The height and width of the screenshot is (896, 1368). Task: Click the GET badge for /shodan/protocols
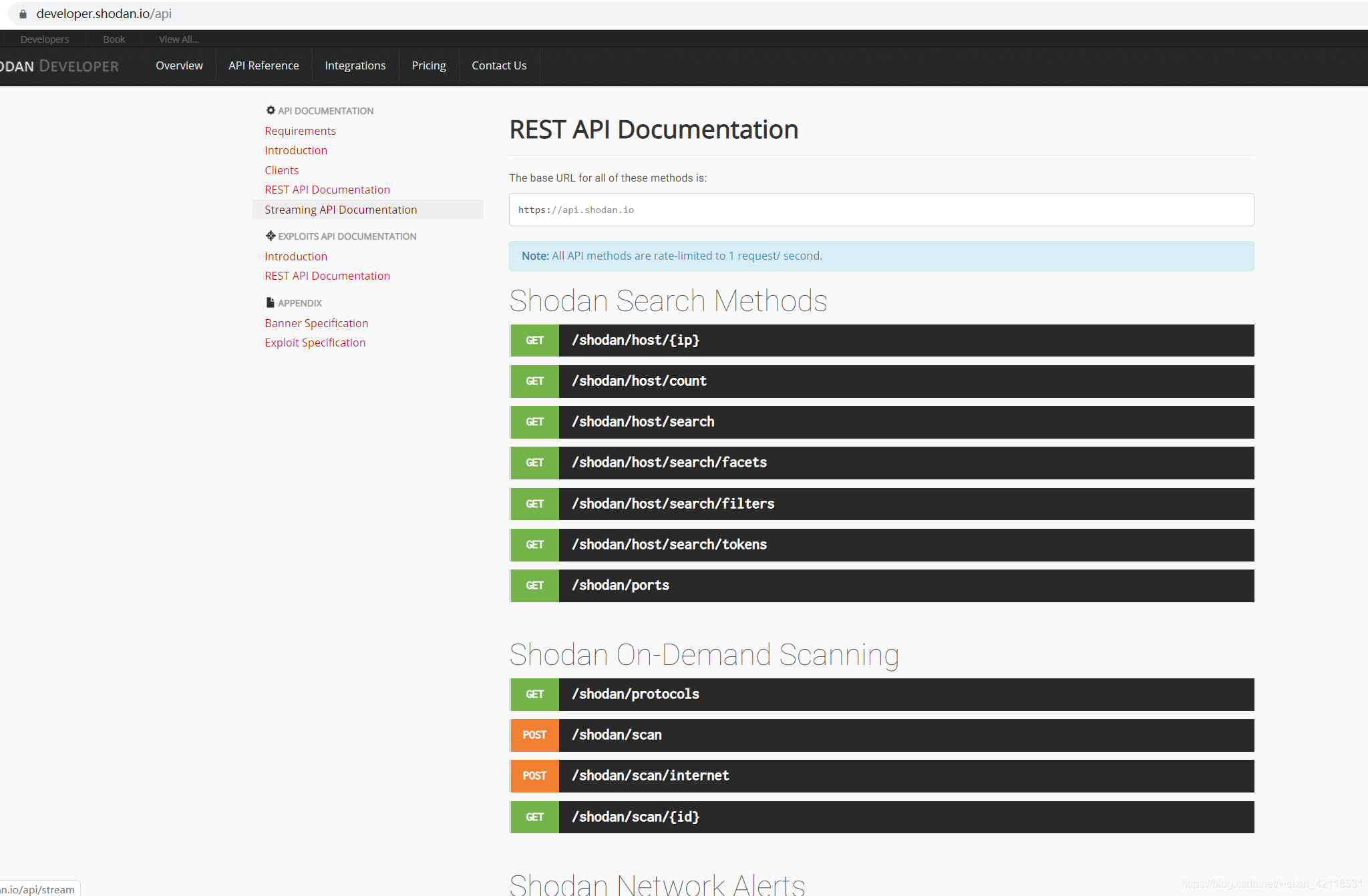click(x=534, y=694)
